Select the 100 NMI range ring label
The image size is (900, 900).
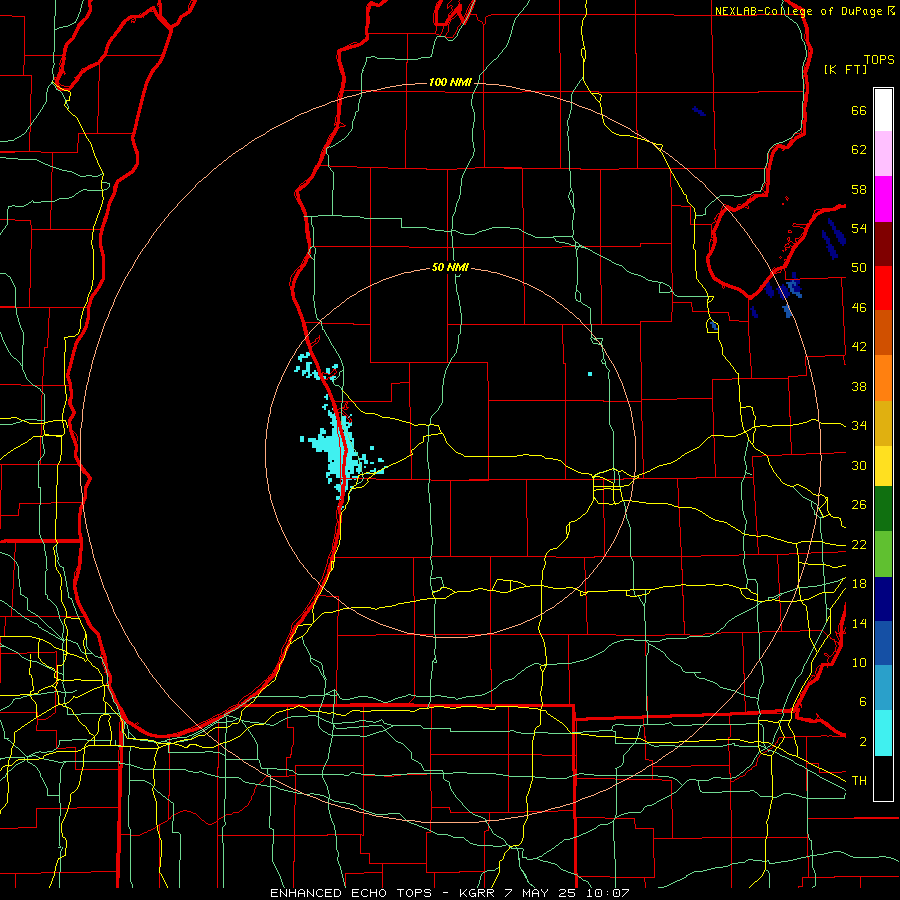coord(450,82)
